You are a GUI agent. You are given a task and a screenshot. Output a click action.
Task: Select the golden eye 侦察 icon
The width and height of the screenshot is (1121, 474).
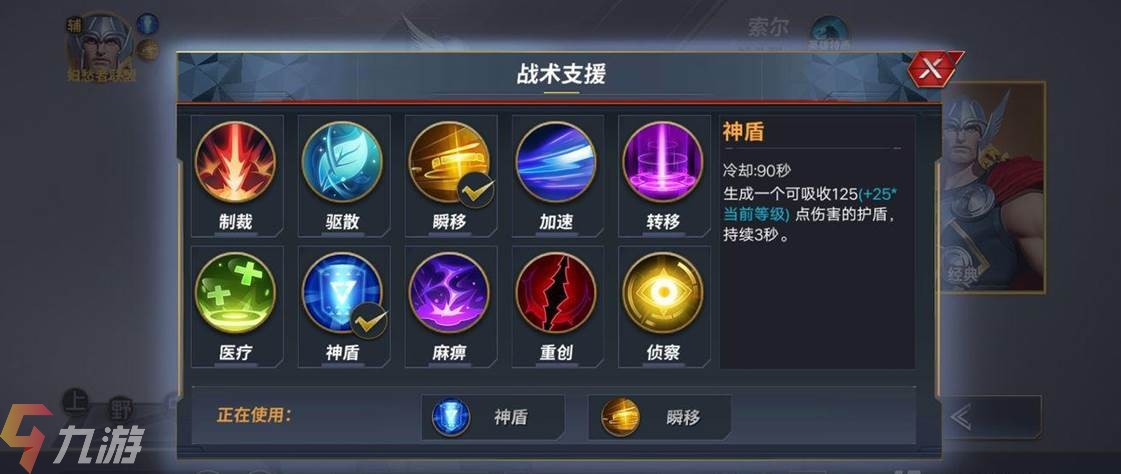[x=663, y=293]
